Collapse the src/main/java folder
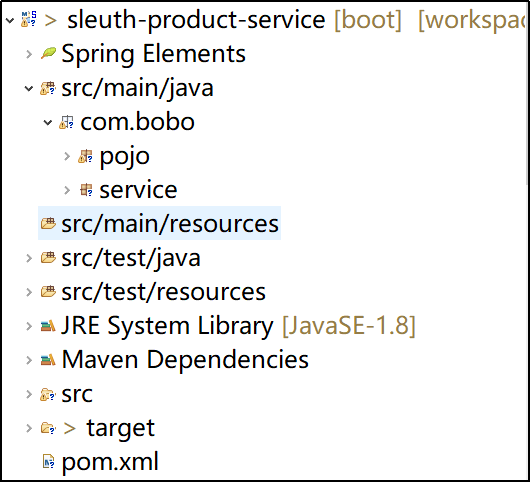 point(29,89)
